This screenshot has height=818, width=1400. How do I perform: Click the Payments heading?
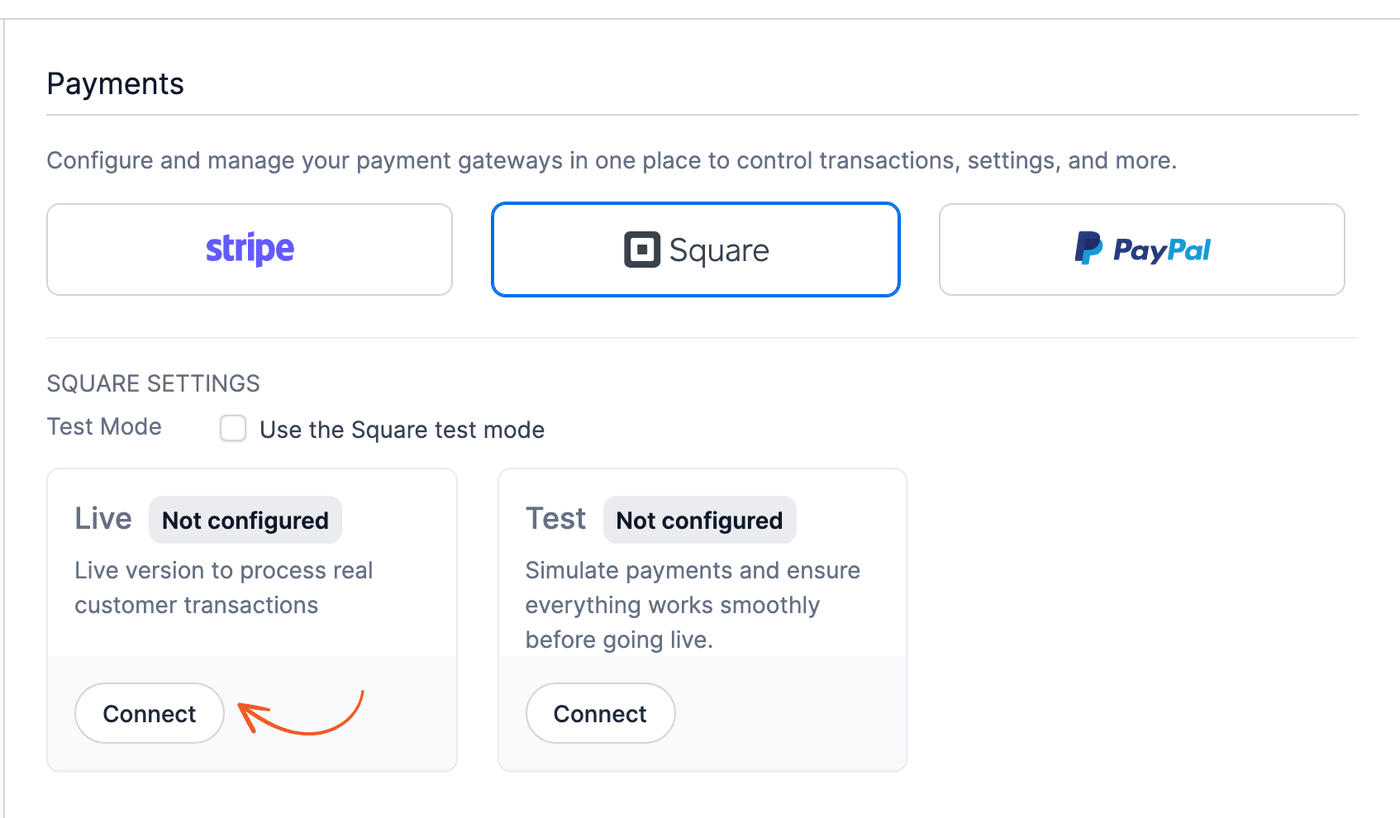coord(115,84)
